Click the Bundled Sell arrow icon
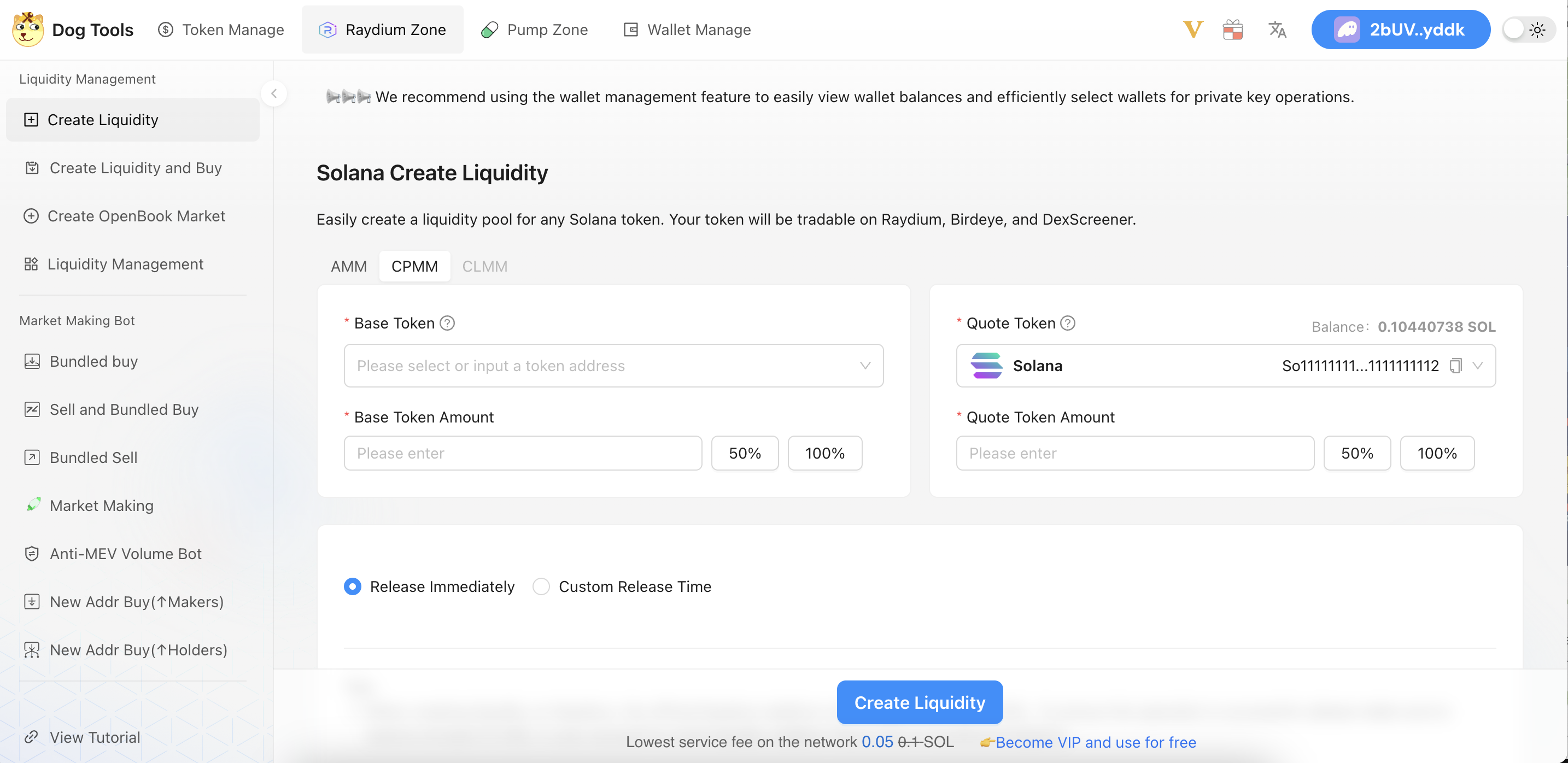1568x763 pixels. pyautogui.click(x=32, y=457)
